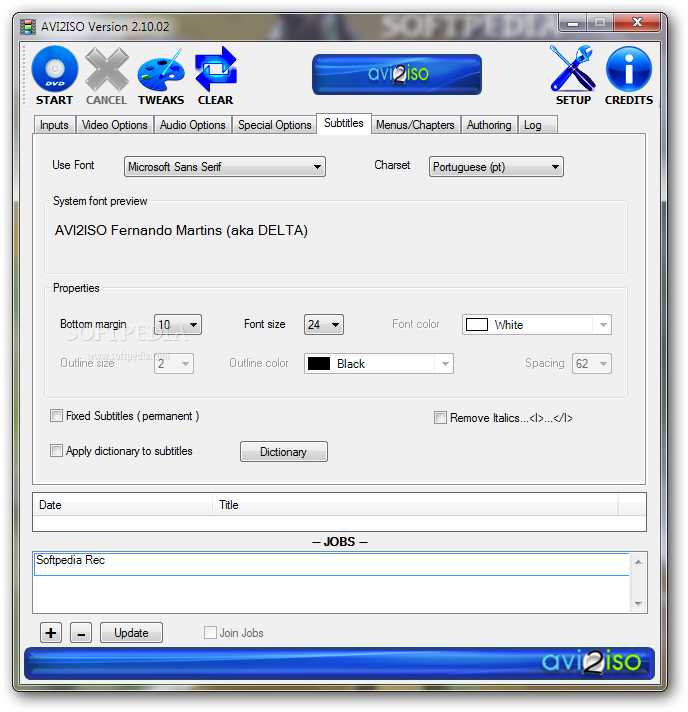Expand the Font size dropdown
This screenshot has width=688, height=712.
(324, 325)
